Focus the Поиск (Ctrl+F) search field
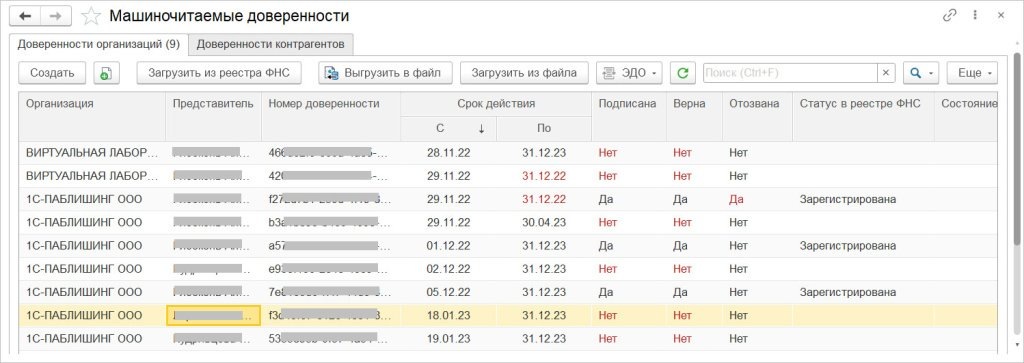This screenshot has height=363, width=1024. [x=790, y=73]
